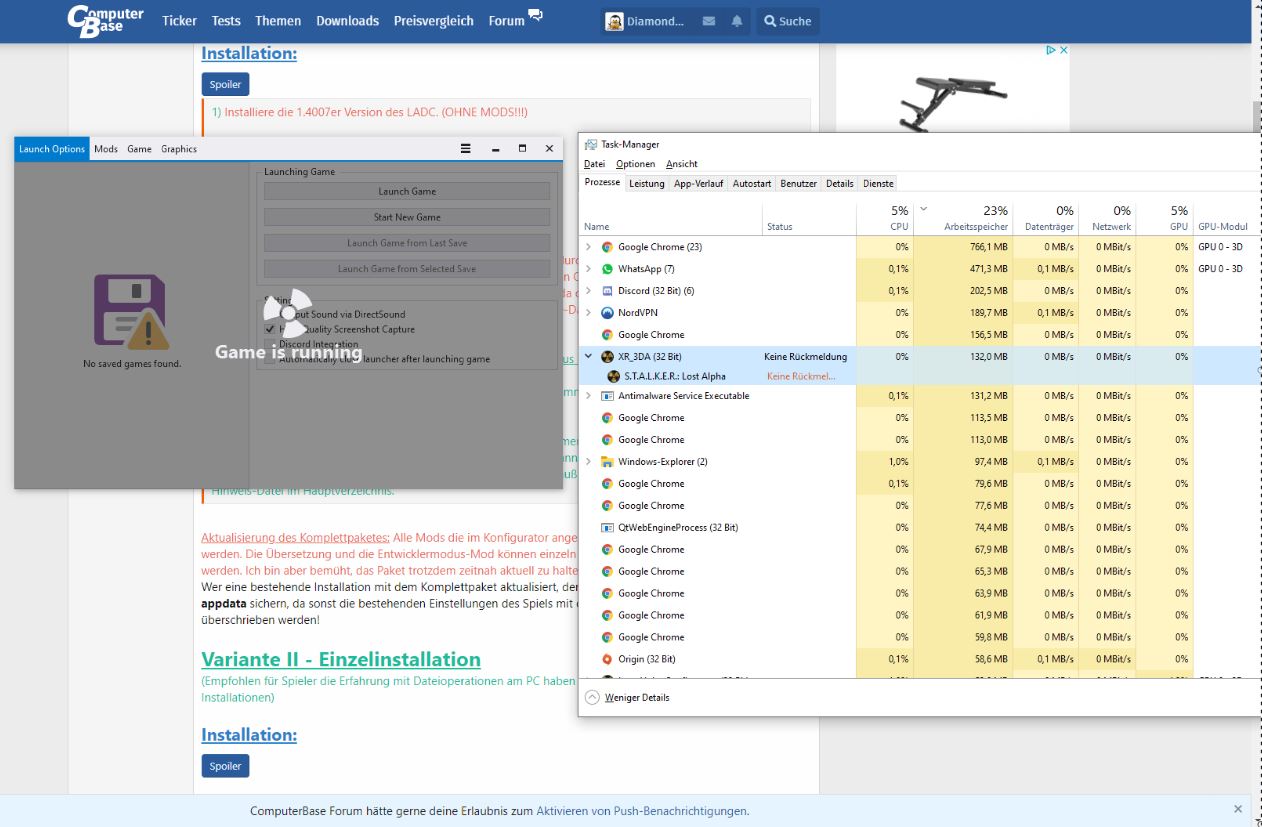Select the Keine Rückmeldung status of XR_3DA
This screenshot has height=827, width=1262.
805,357
